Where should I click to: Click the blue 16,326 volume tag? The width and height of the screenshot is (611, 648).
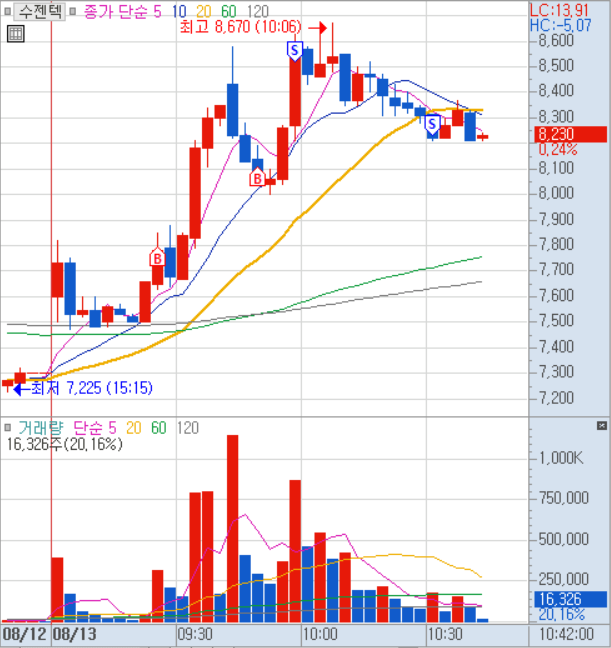(568, 599)
